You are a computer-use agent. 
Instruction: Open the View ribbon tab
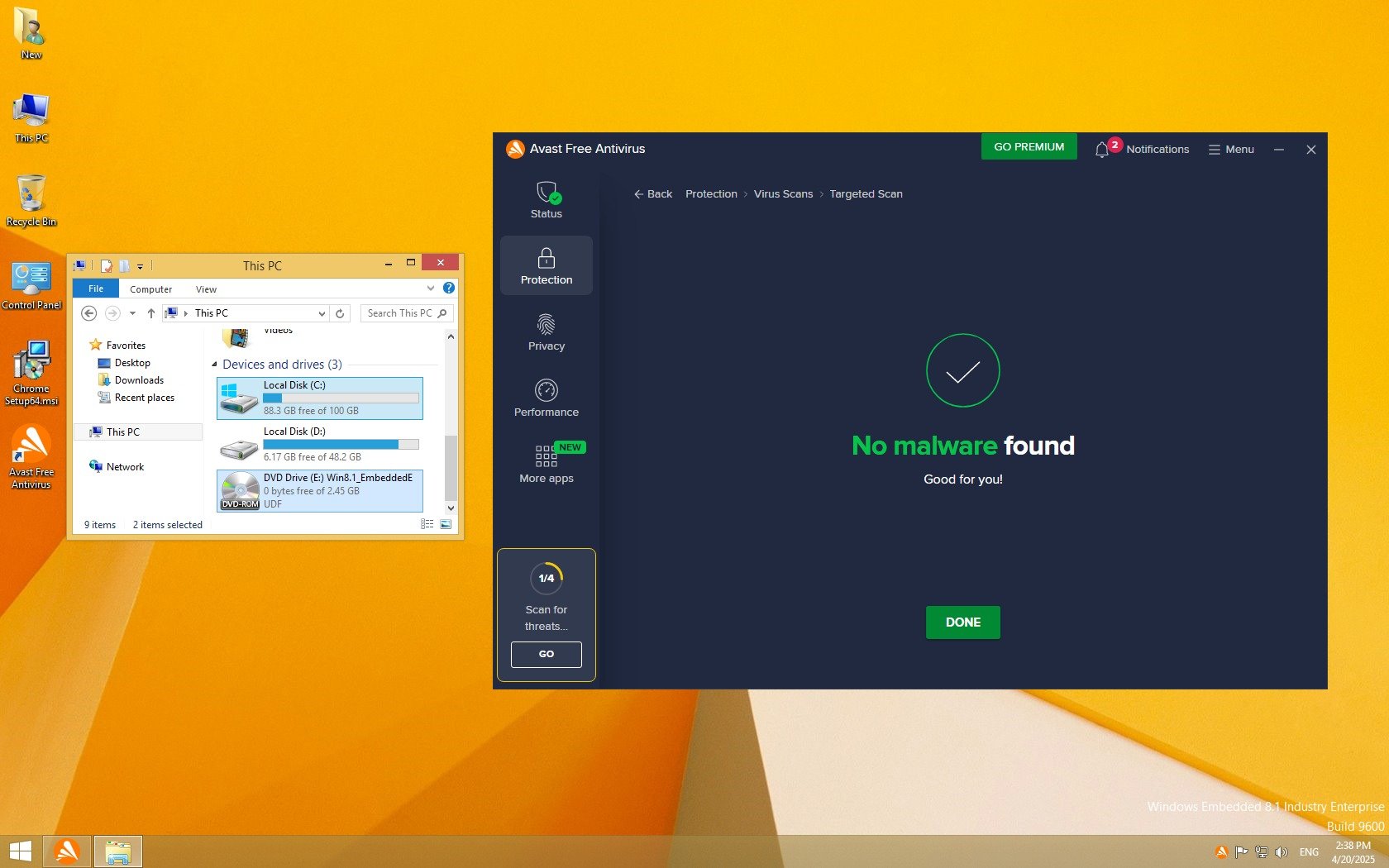[206, 289]
